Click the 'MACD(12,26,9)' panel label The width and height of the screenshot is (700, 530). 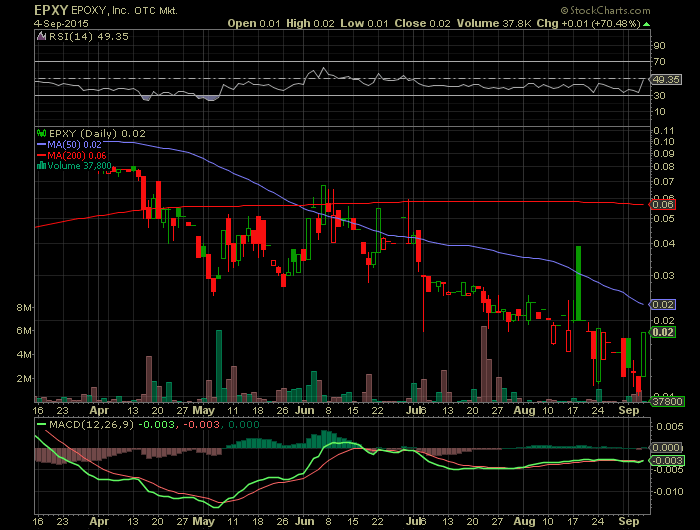pos(92,425)
